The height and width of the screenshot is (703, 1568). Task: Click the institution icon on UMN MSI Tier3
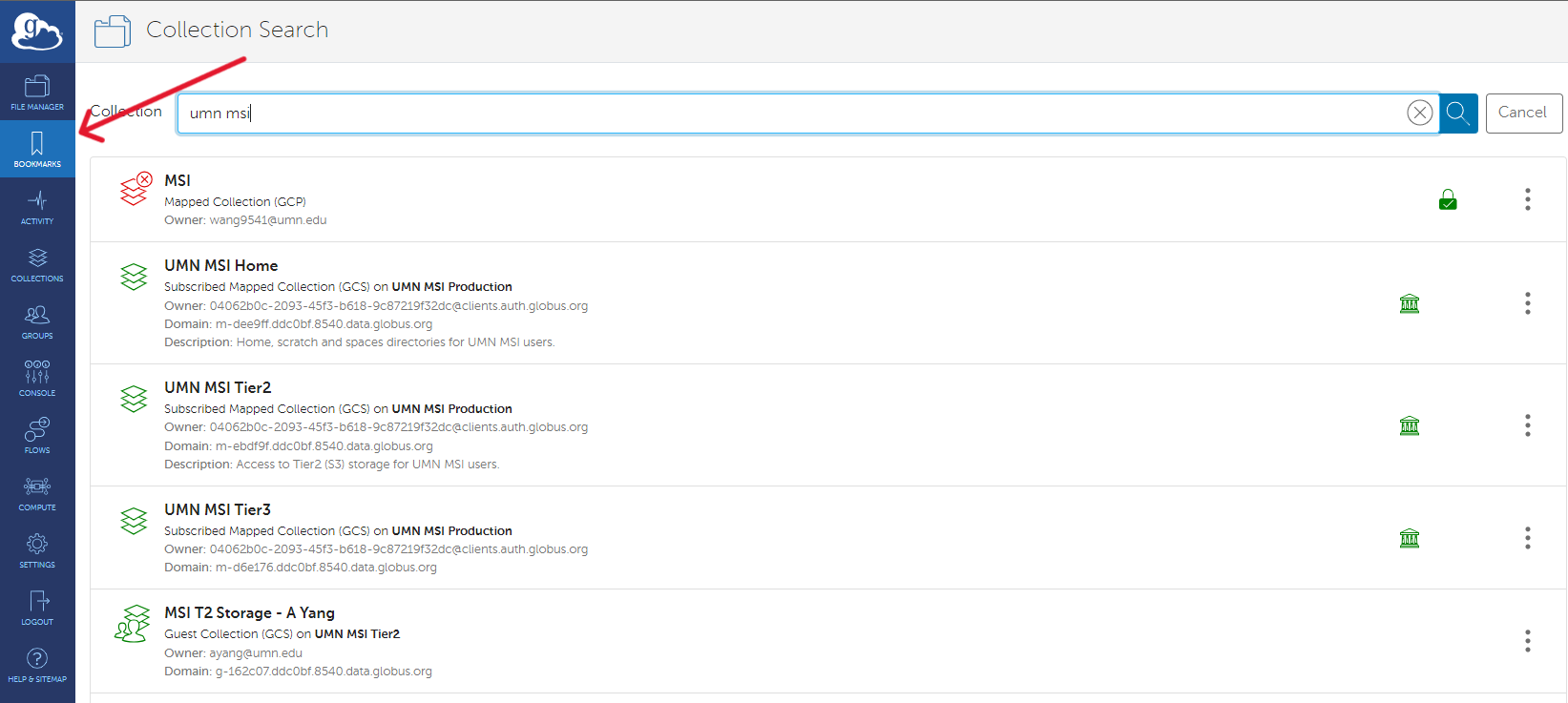pos(1410,539)
